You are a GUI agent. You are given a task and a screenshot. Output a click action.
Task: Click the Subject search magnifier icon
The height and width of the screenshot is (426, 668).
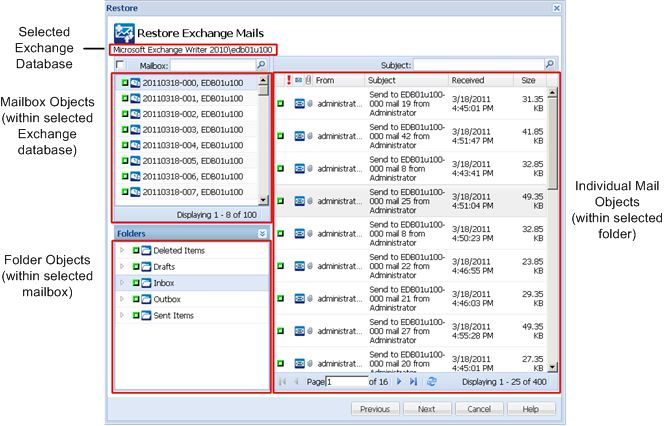pyautogui.click(x=549, y=64)
